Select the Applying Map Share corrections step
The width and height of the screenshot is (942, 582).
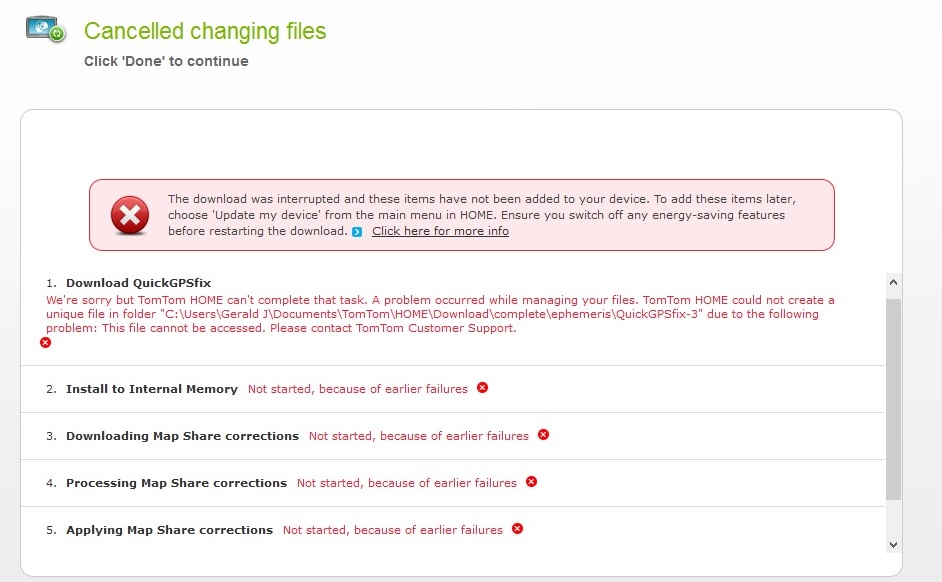coord(169,530)
